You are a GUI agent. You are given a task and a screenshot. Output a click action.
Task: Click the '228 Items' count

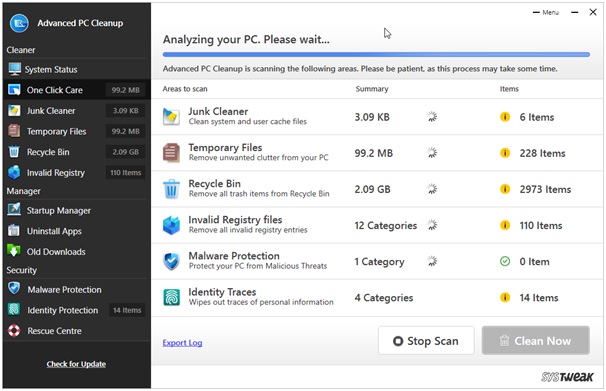542,153
